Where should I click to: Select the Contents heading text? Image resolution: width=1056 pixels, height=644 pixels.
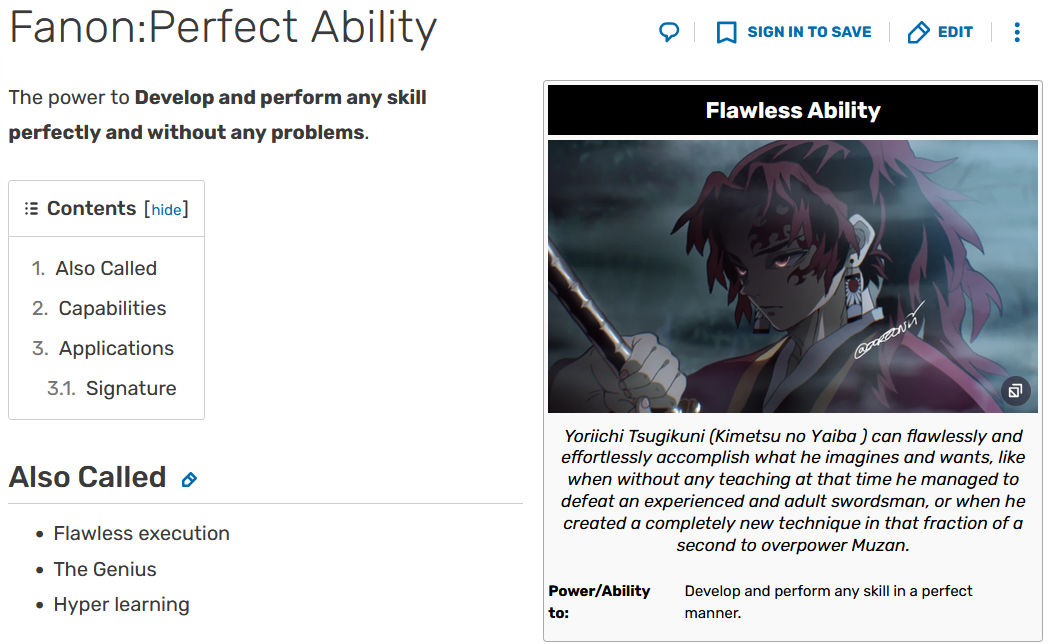pyautogui.click(x=92, y=208)
